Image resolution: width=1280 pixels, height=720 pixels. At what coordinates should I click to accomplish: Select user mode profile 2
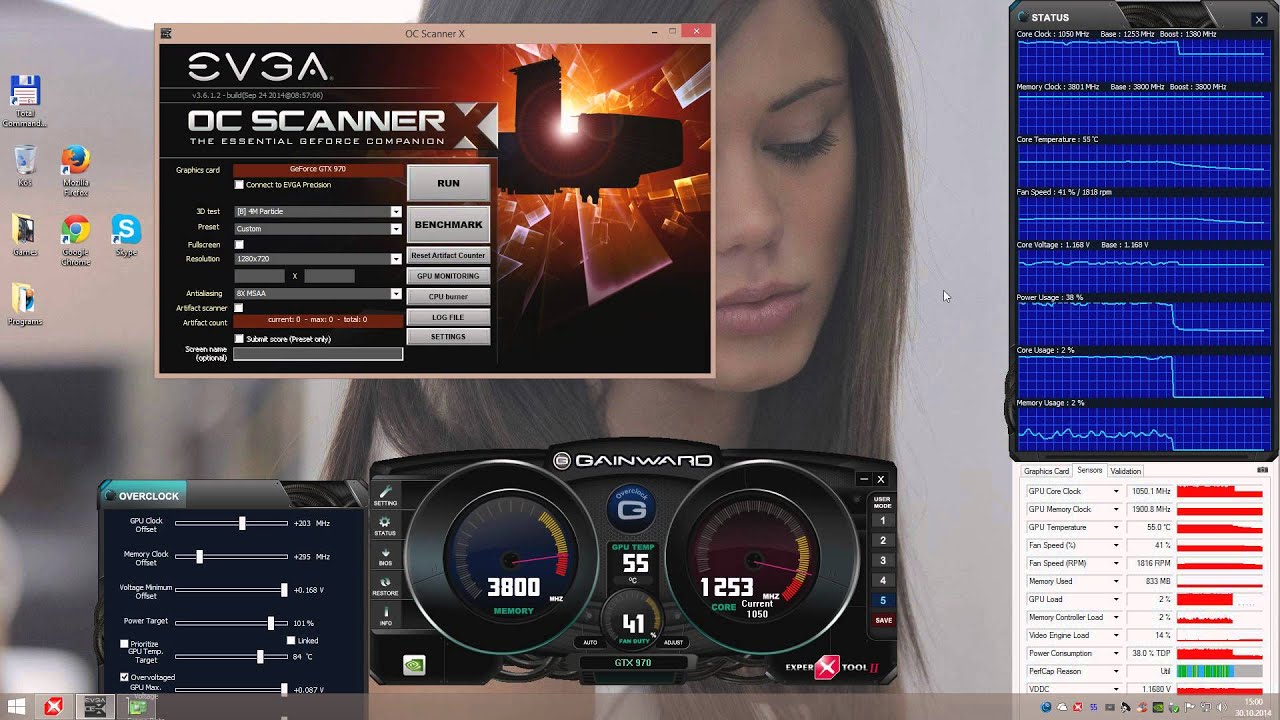pos(882,540)
